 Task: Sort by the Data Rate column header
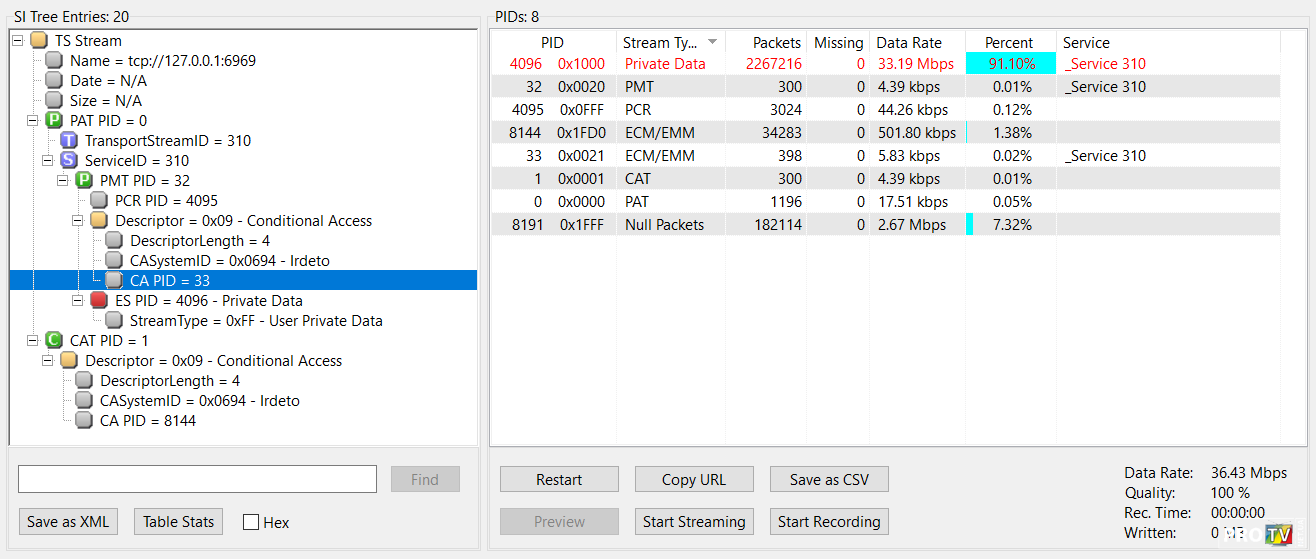click(x=909, y=42)
